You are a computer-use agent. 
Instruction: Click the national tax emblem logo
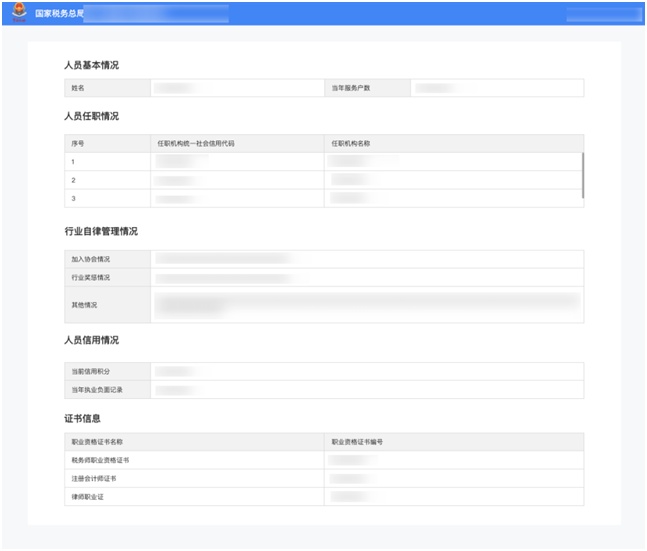pyautogui.click(x=19, y=14)
